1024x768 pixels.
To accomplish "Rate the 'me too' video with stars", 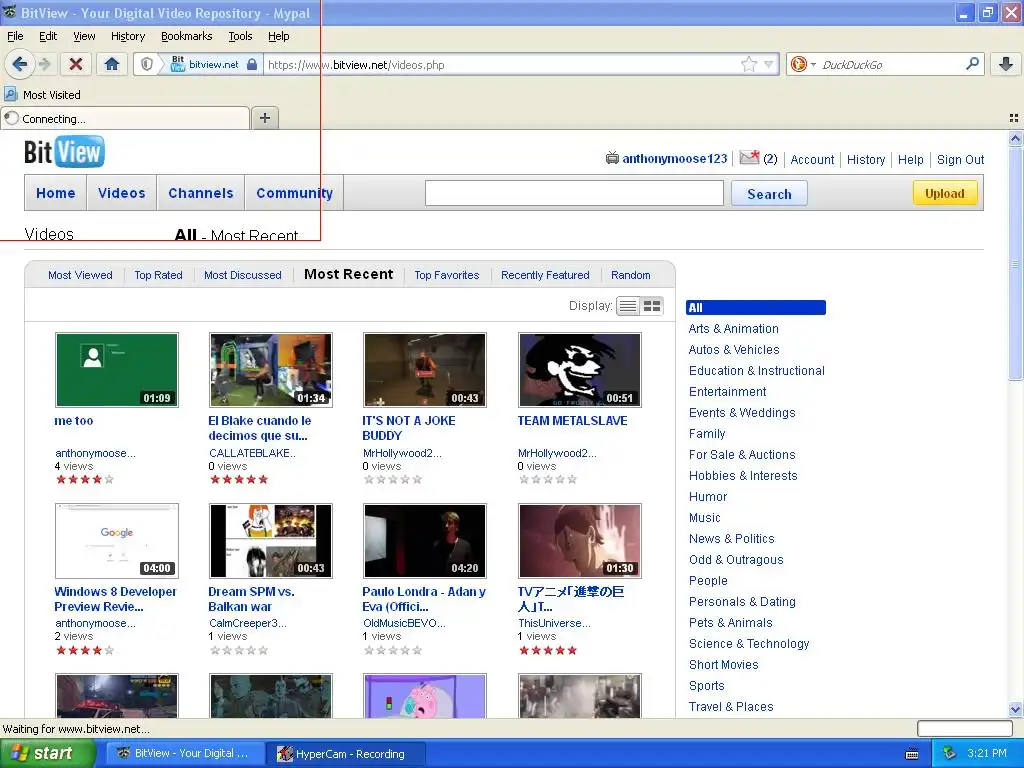I will point(85,479).
